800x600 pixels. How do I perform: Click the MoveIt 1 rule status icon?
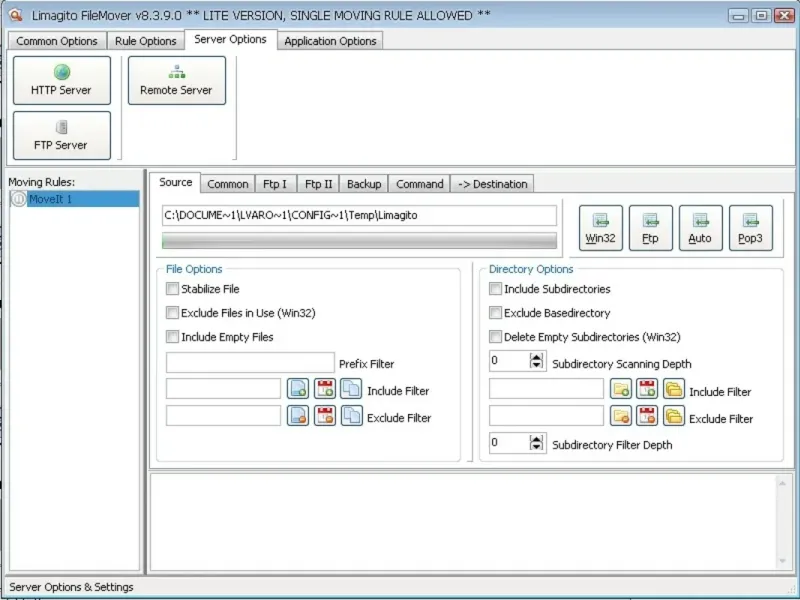19,199
